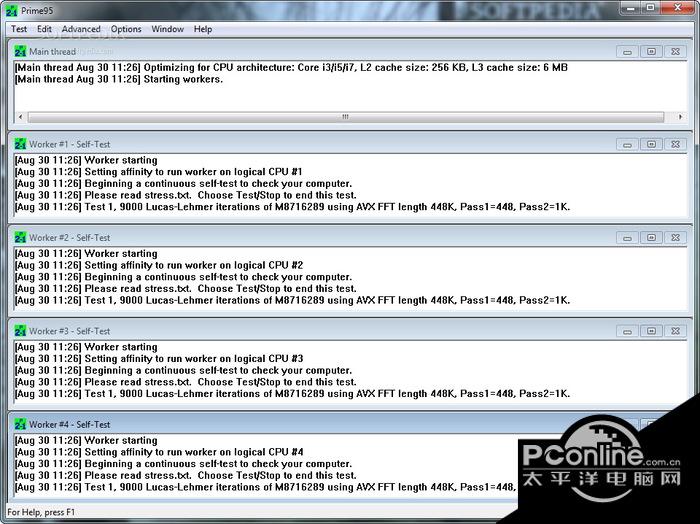Minimize the Worker #2 Self-Test window

(x=627, y=238)
